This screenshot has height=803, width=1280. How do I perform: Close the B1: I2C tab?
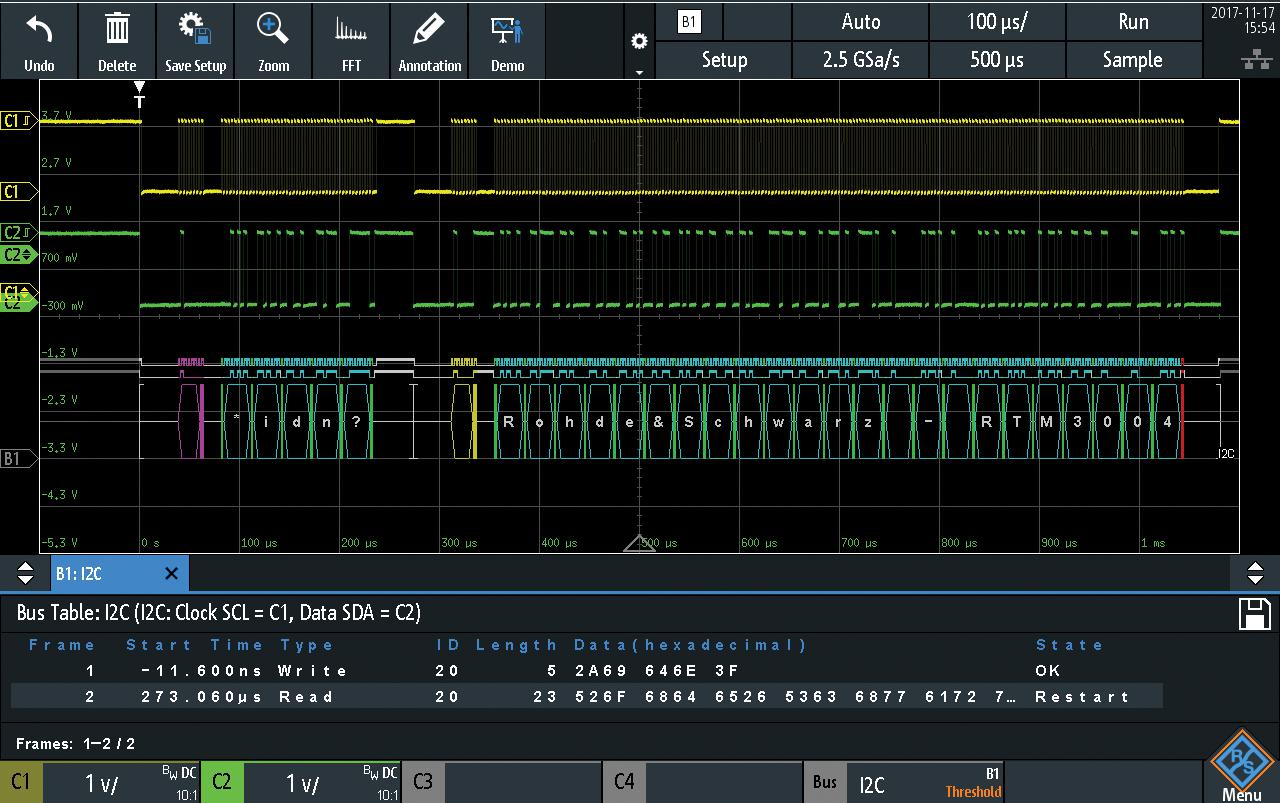pyautogui.click(x=171, y=574)
